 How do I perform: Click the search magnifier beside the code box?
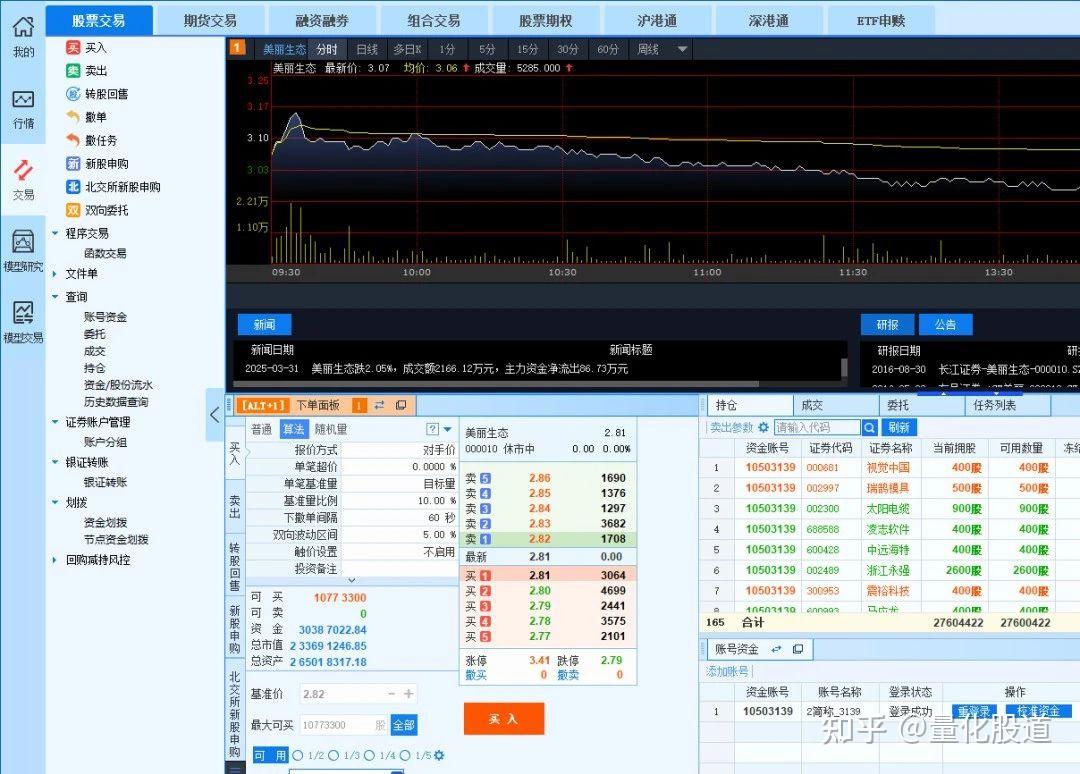(868, 427)
